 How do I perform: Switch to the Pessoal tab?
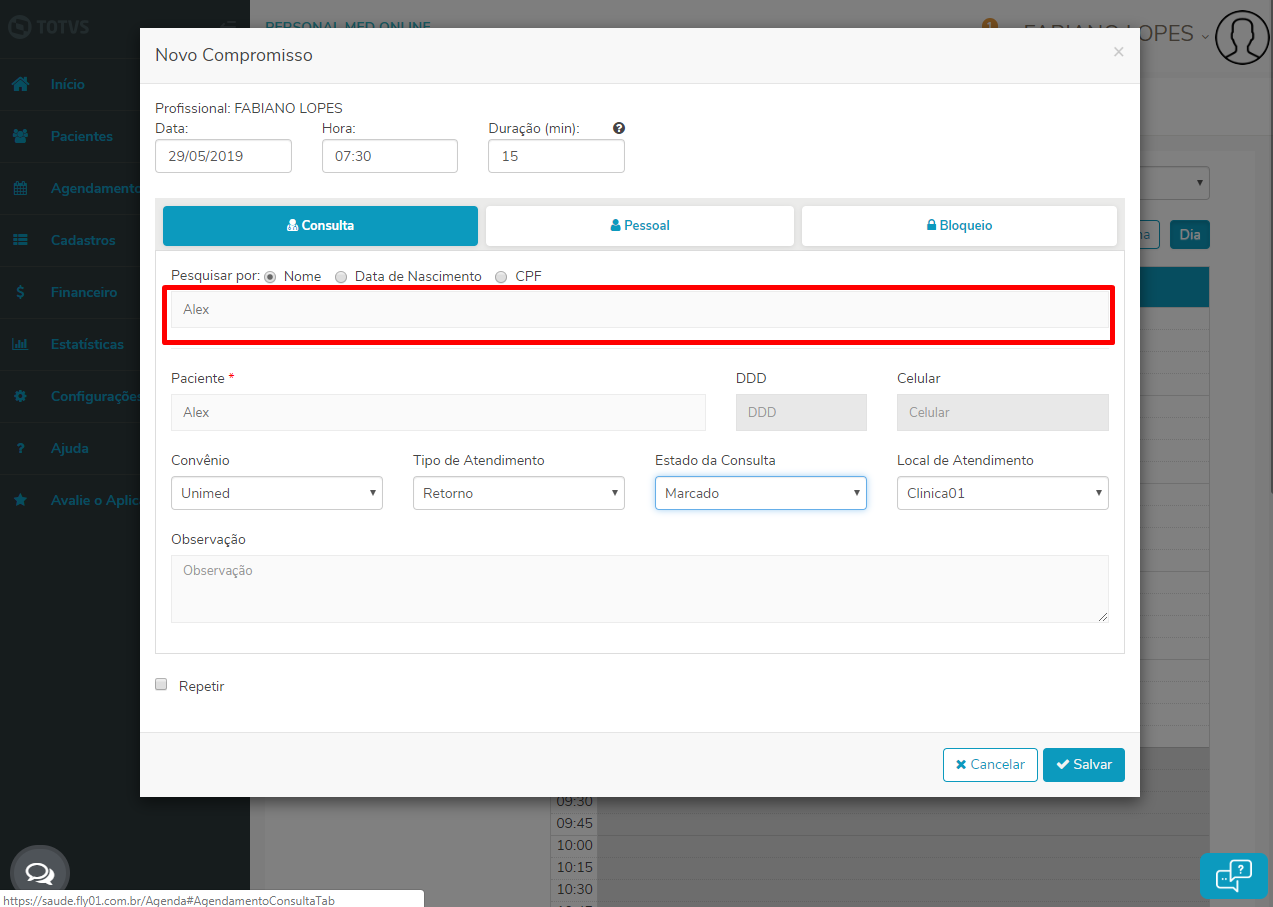tap(640, 225)
